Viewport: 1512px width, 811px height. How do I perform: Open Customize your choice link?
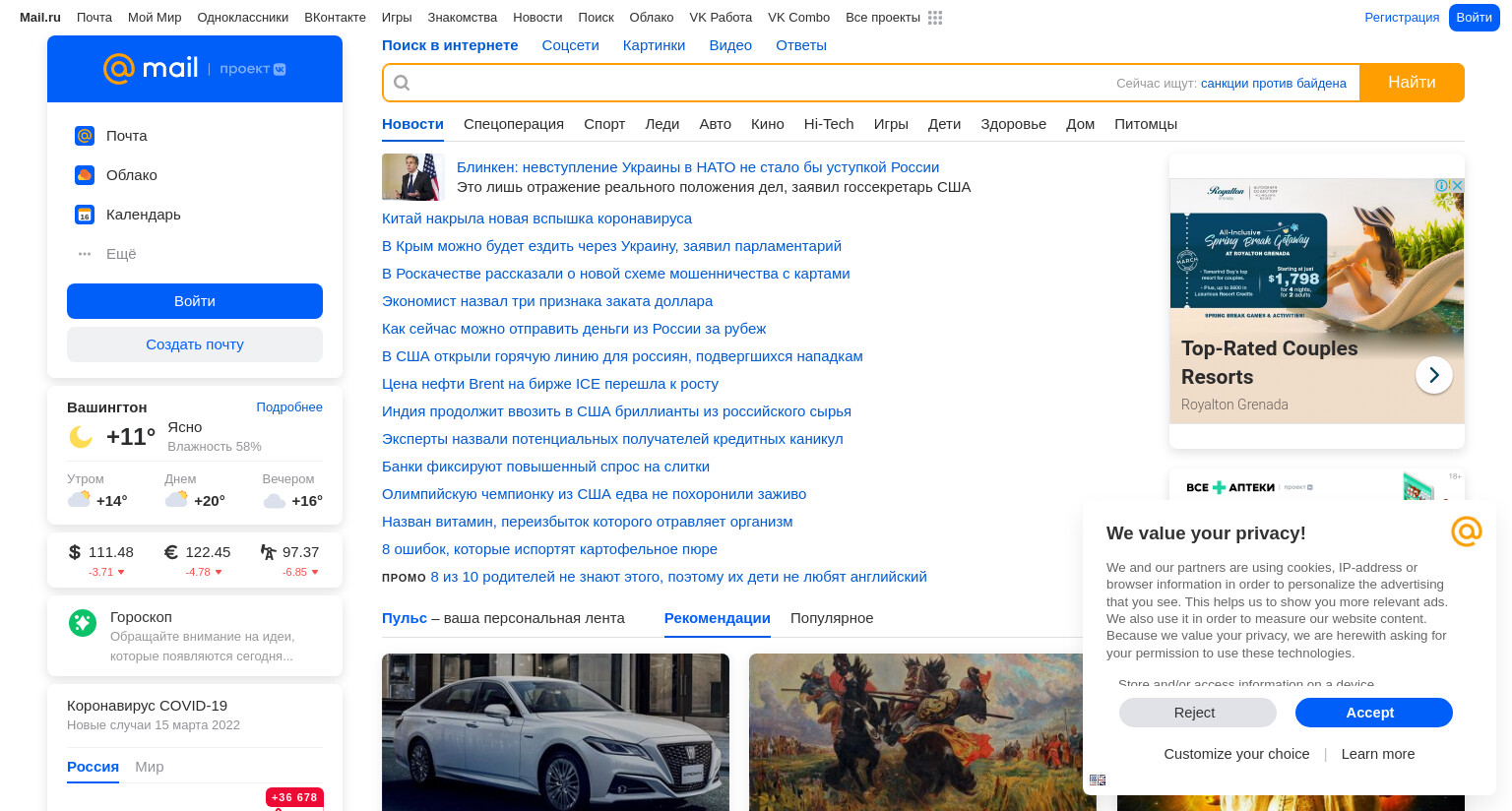pos(1236,754)
